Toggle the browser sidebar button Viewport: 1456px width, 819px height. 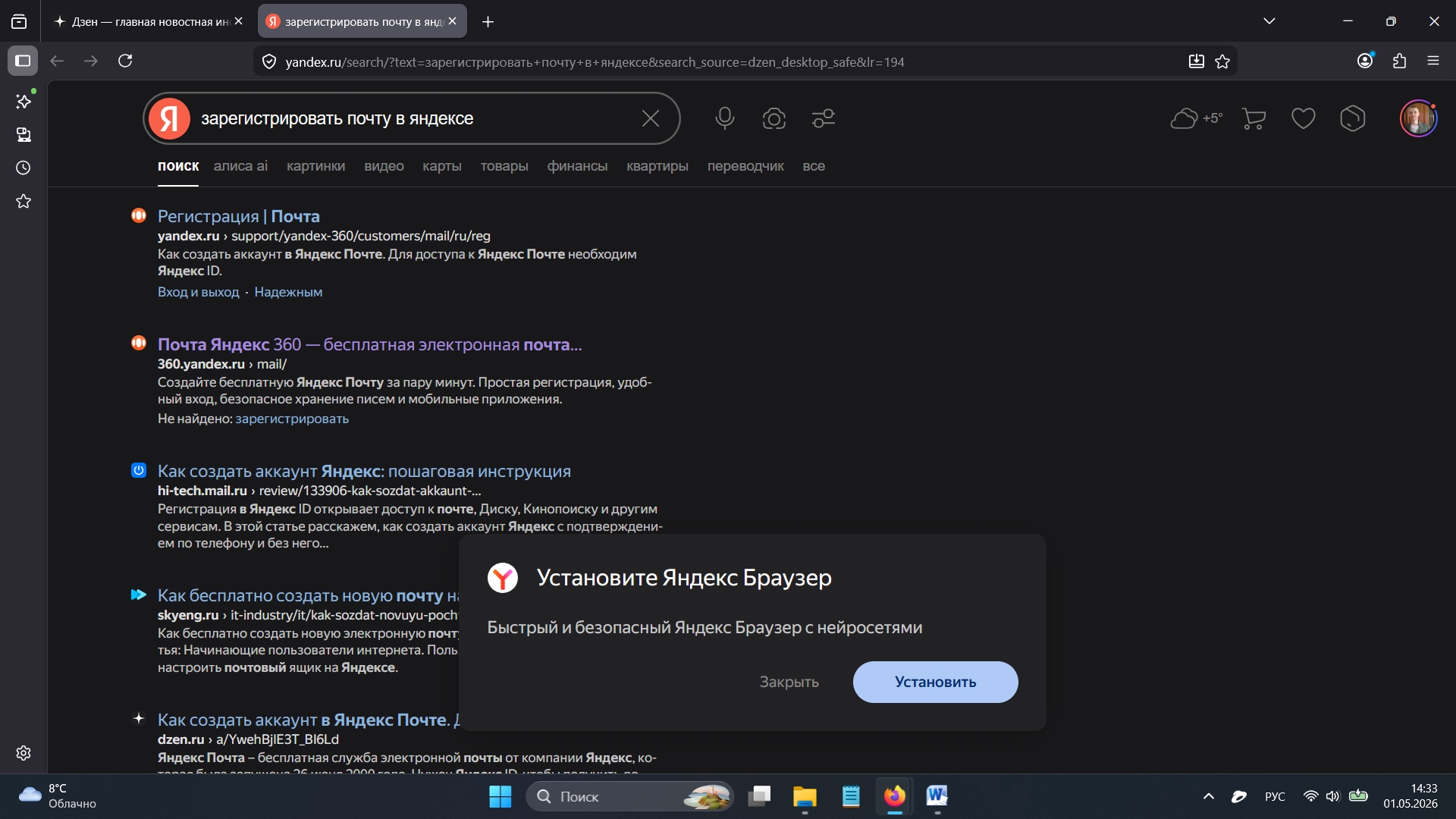(23, 61)
